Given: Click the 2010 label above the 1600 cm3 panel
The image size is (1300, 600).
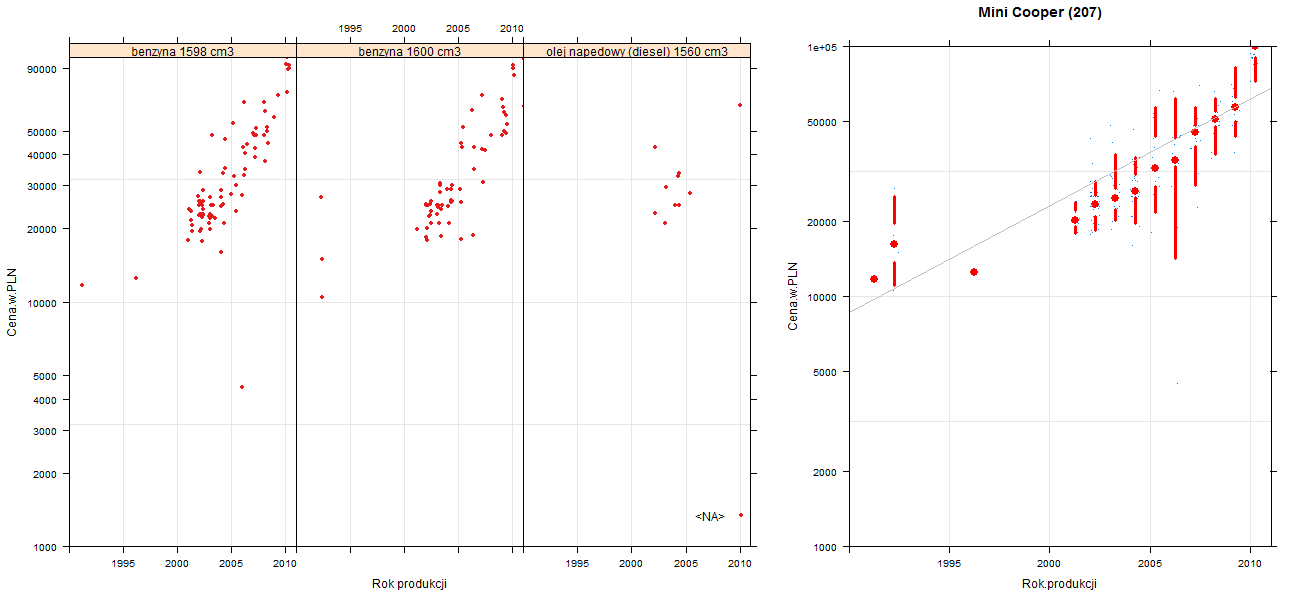Looking at the screenshot, I should point(512,29).
